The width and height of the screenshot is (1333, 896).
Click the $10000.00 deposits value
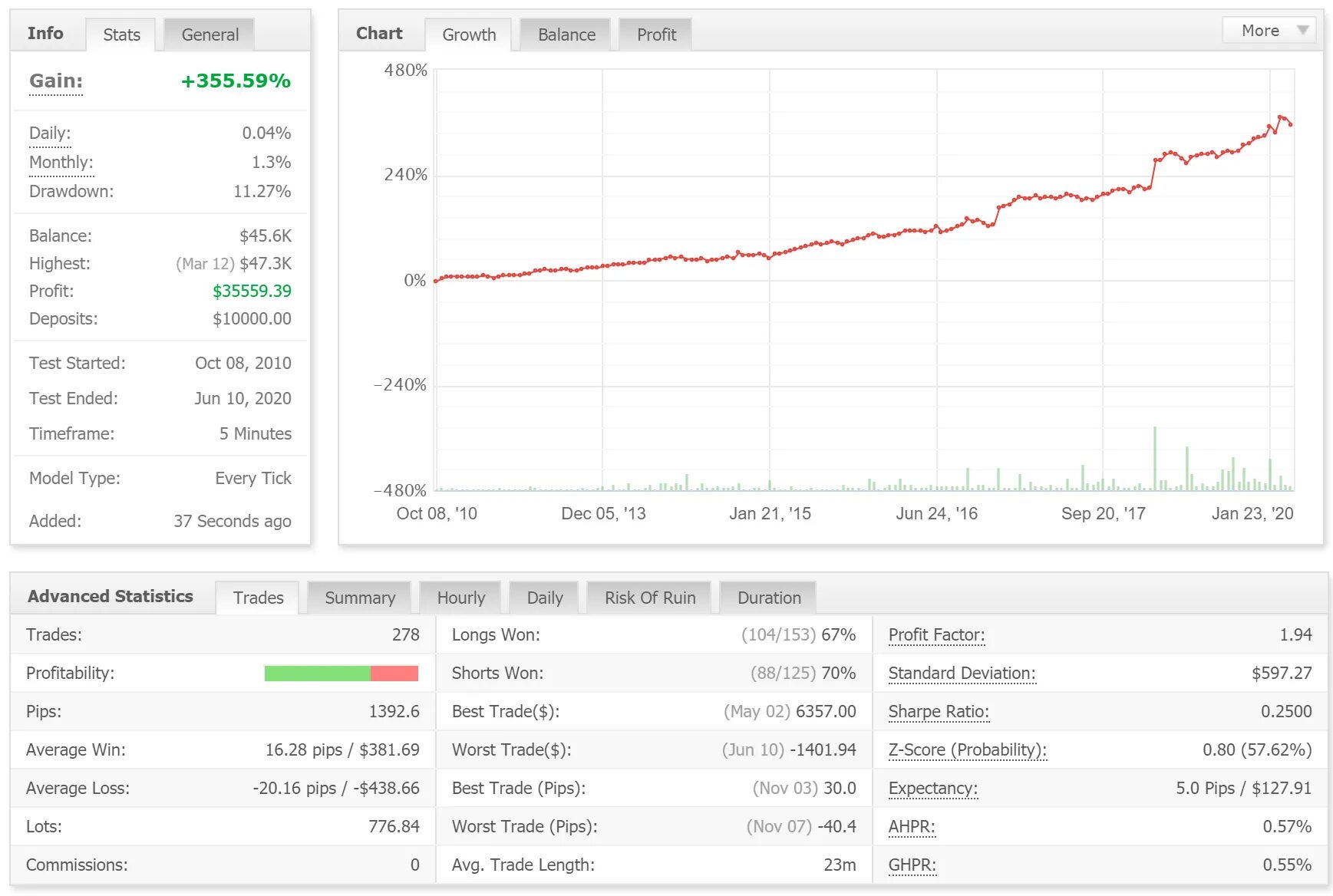point(252,318)
